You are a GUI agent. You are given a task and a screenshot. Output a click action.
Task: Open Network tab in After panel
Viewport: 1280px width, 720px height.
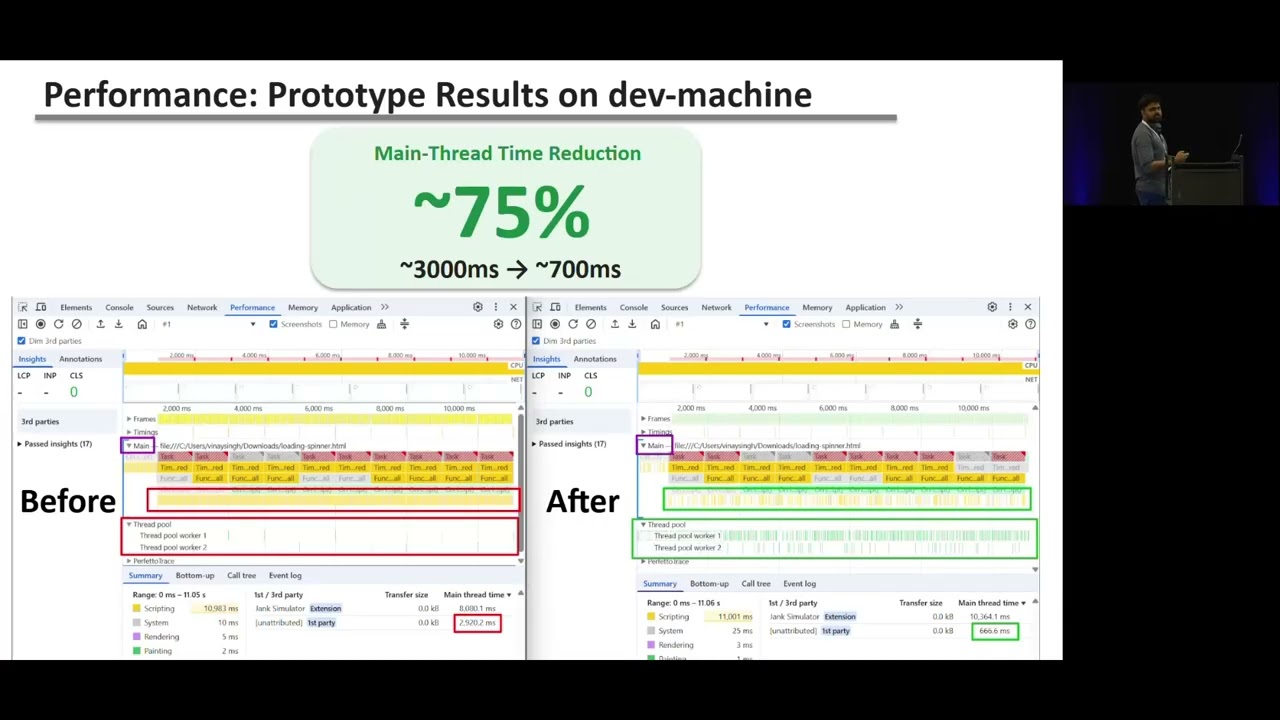[716, 307]
